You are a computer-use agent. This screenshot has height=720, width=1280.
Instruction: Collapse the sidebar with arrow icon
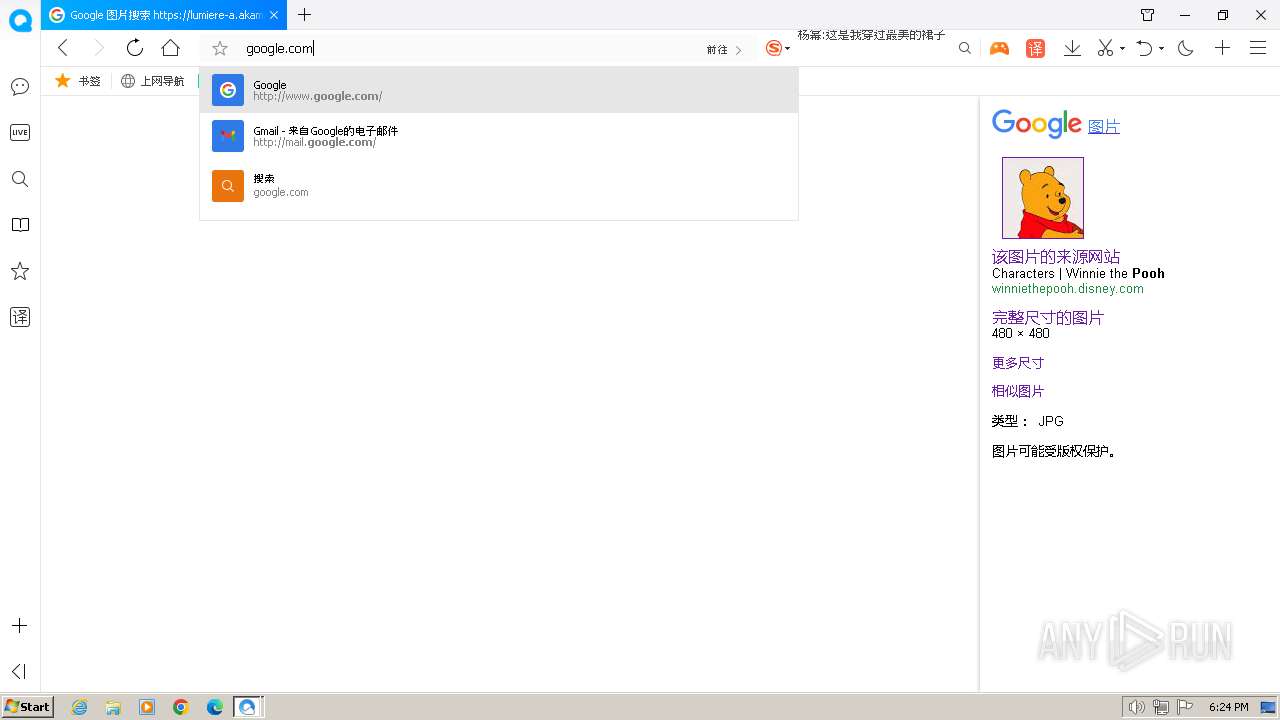(20, 671)
